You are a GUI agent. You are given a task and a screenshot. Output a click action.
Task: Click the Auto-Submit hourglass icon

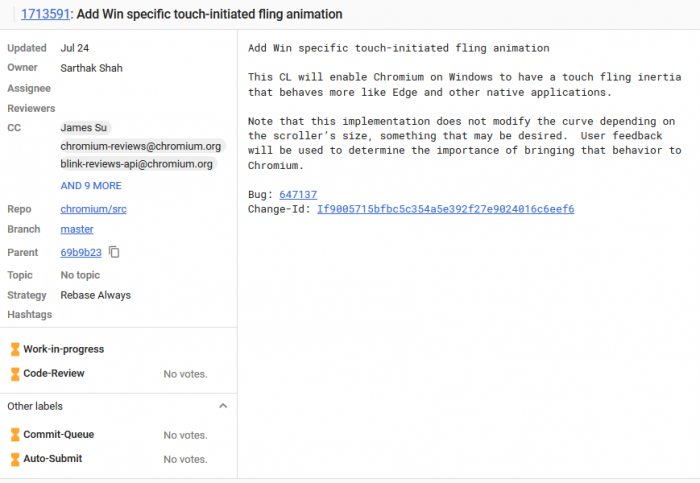tap(15, 459)
